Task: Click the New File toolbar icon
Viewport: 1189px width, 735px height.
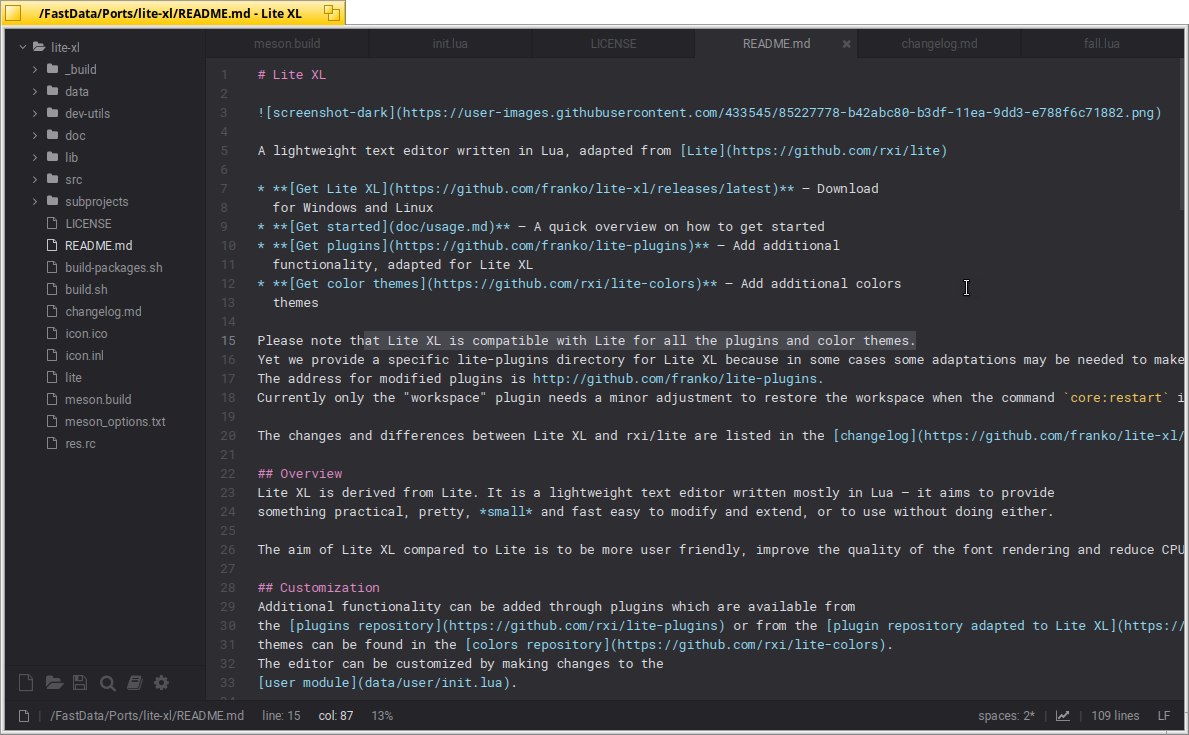Action: point(26,683)
